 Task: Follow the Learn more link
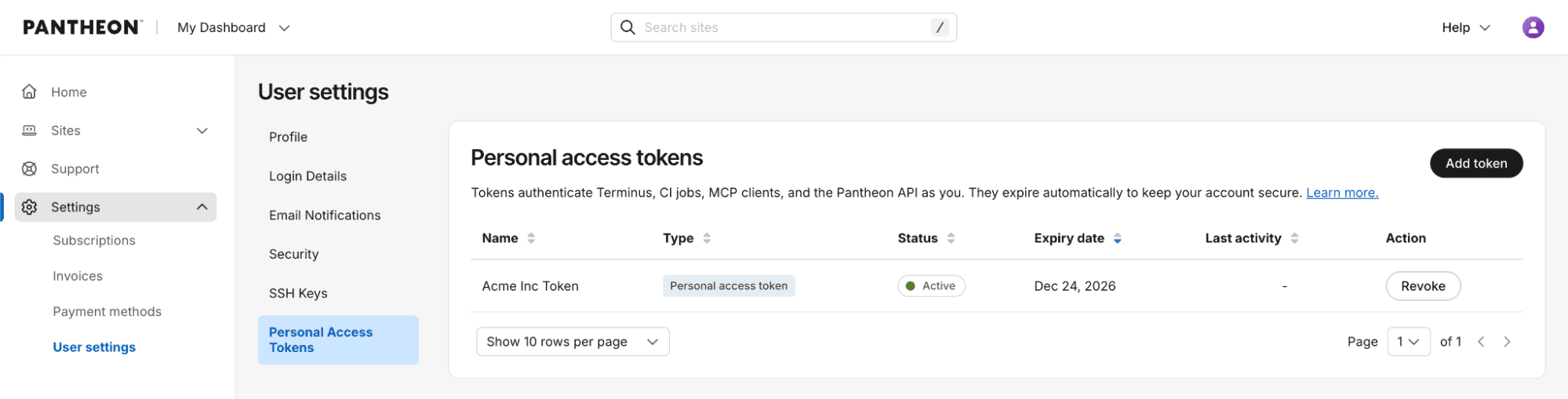coord(1342,193)
